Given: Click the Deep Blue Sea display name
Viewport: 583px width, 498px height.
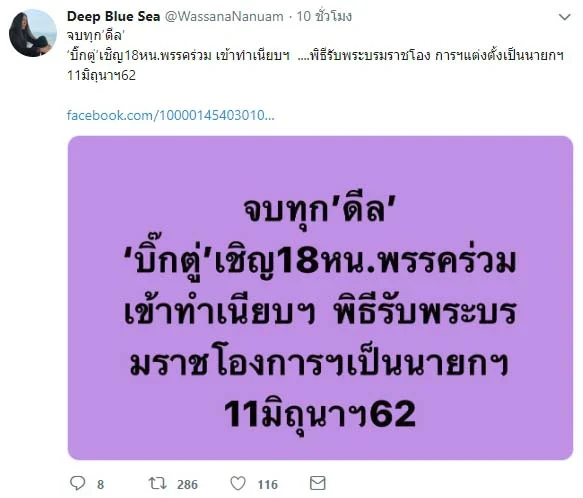Looking at the screenshot, I should (x=113, y=16).
